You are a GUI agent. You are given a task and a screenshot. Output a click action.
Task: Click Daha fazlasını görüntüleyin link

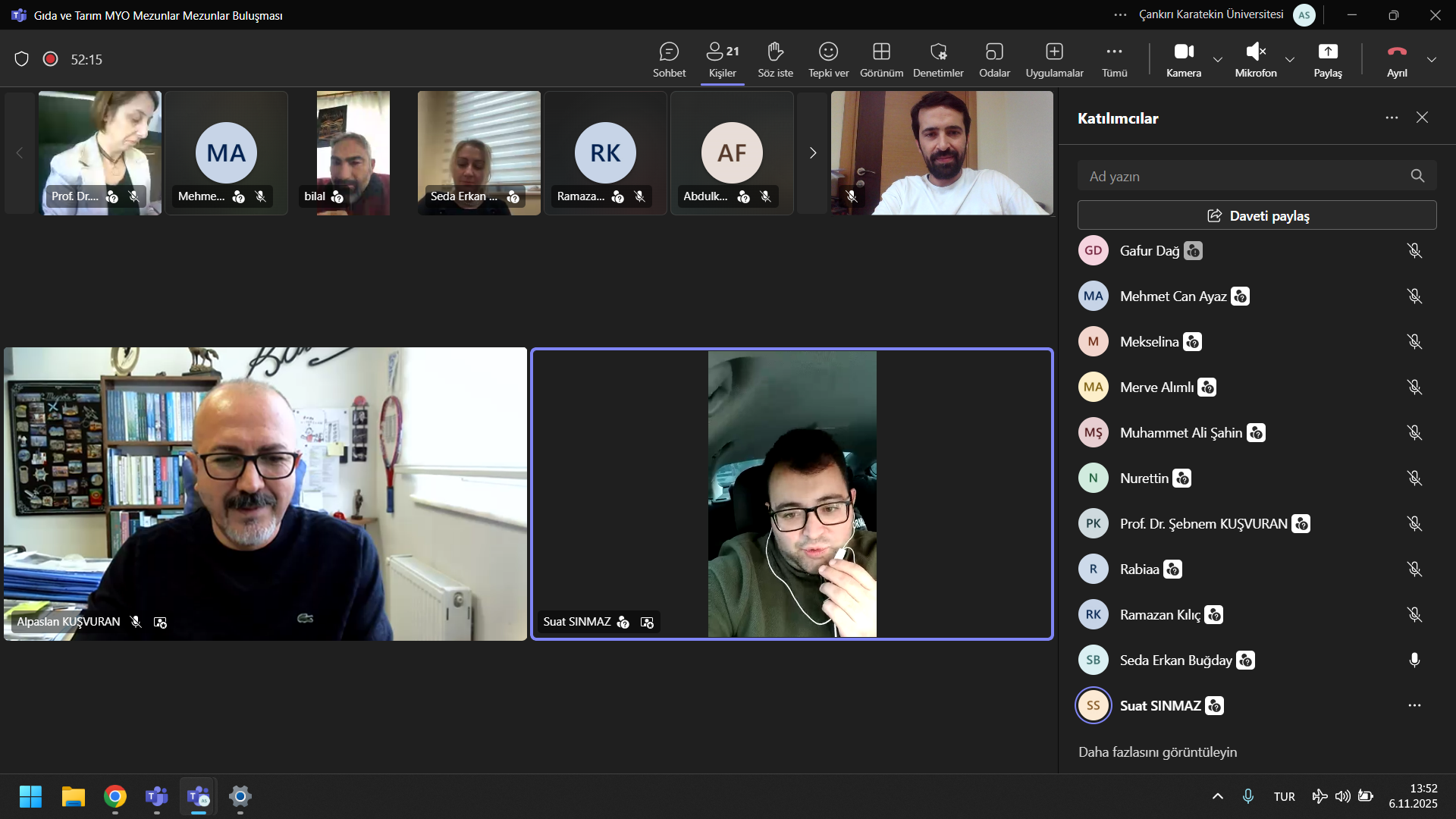1157,752
